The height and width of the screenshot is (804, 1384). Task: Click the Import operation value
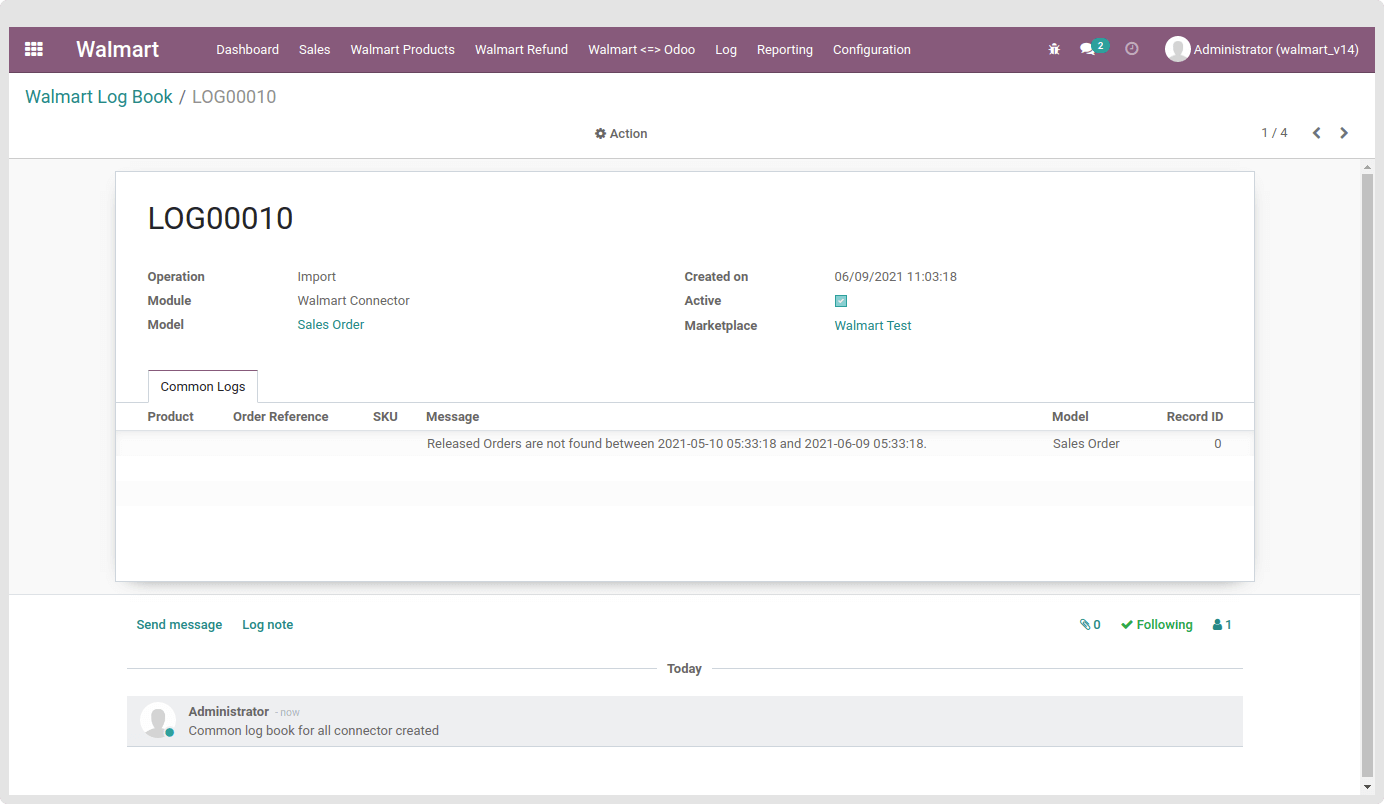coord(317,277)
